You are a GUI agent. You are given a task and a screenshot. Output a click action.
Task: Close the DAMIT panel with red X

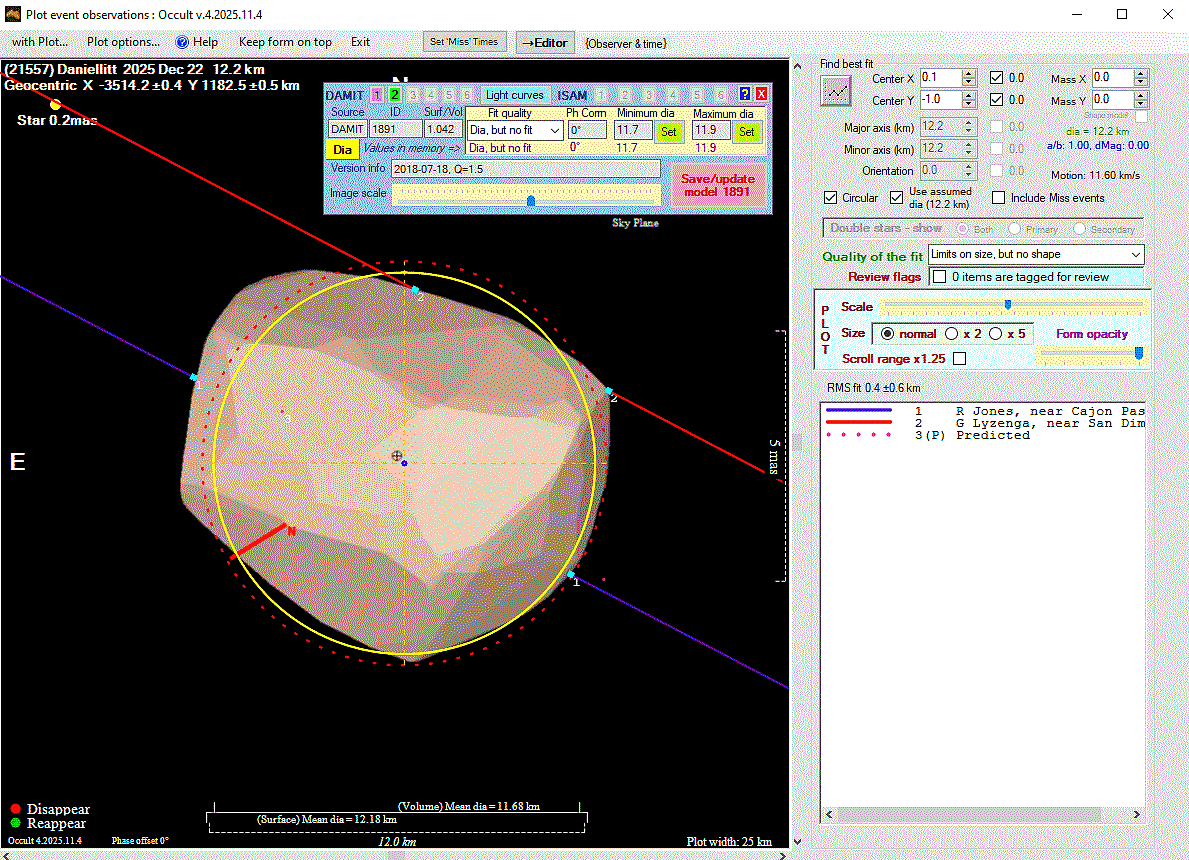point(761,94)
